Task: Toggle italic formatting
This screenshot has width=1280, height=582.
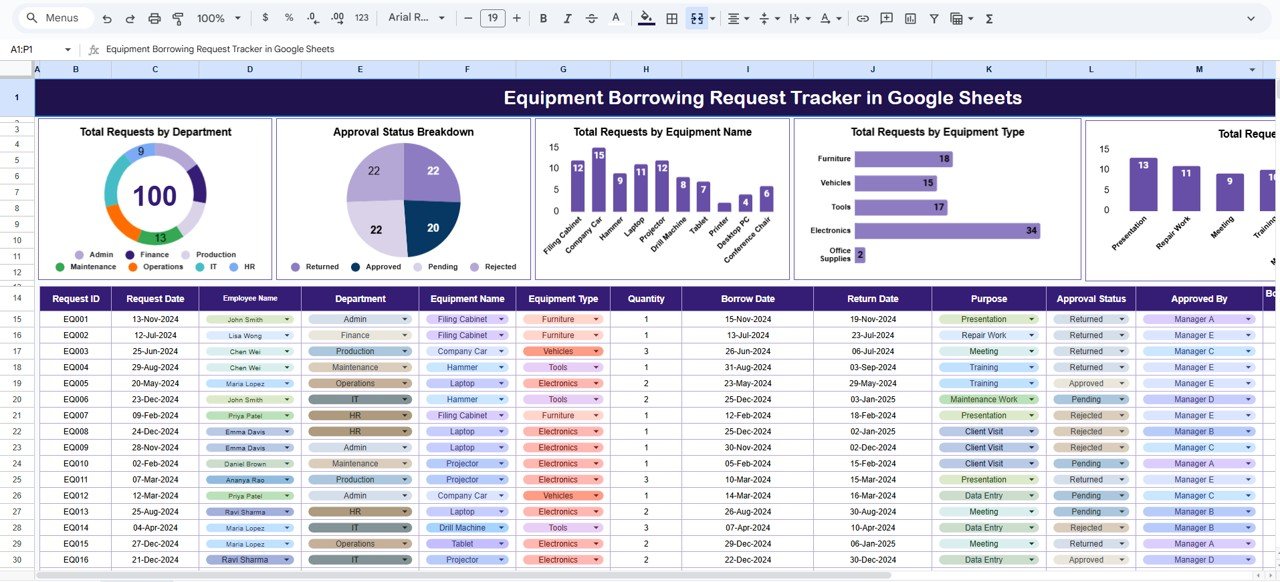Action: 566,18
